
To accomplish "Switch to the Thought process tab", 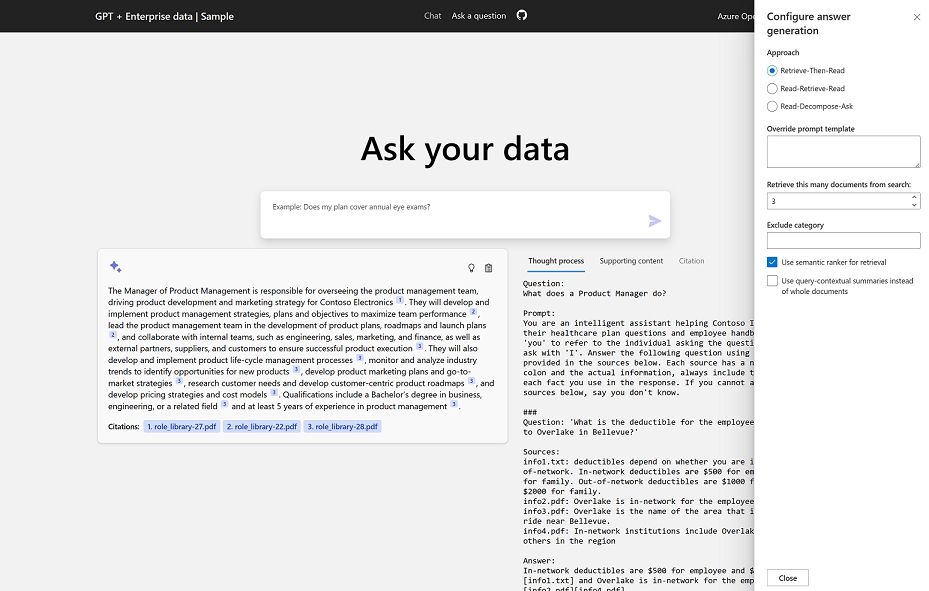I will [x=556, y=261].
